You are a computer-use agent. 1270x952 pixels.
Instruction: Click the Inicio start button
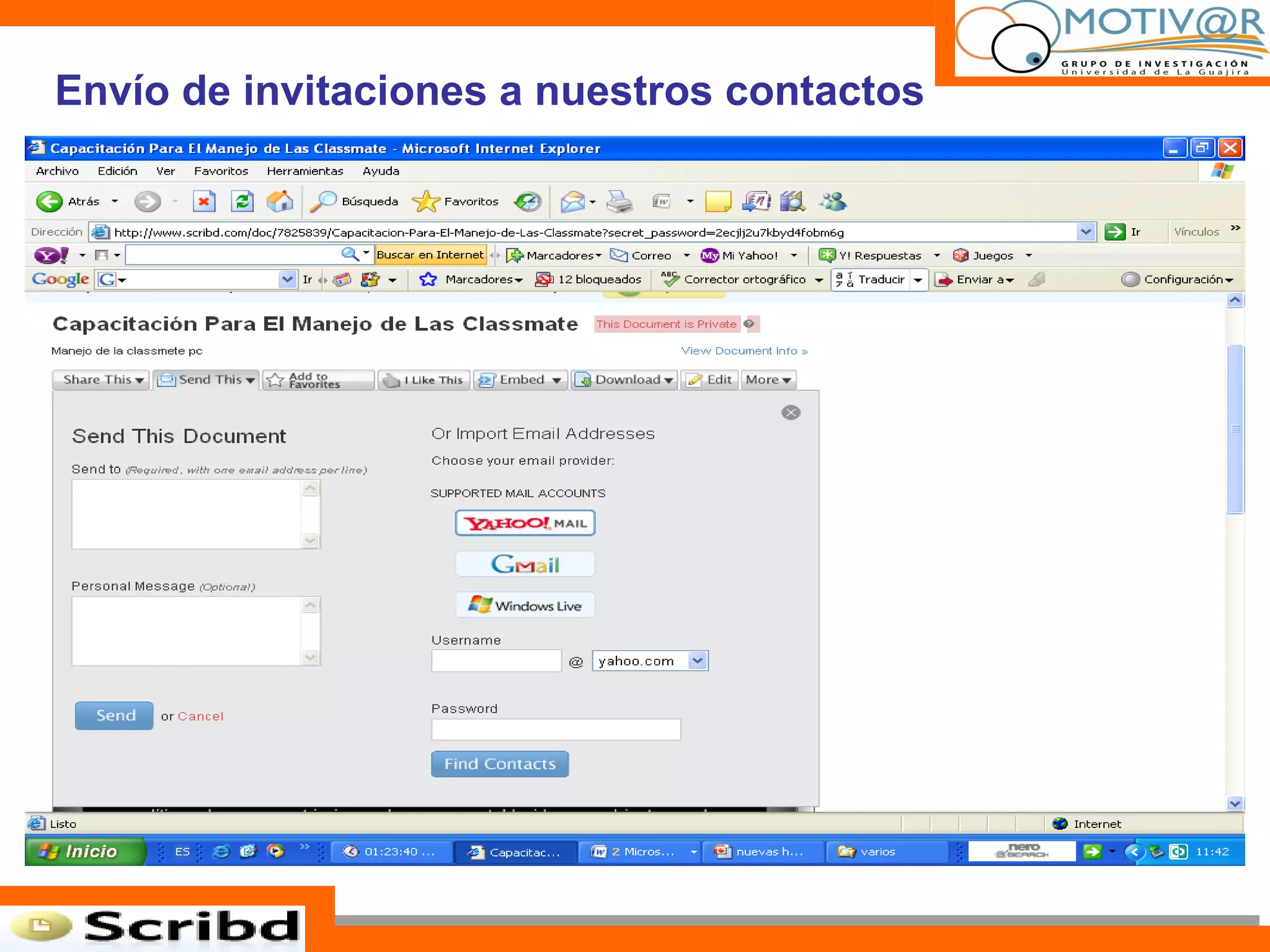point(86,852)
